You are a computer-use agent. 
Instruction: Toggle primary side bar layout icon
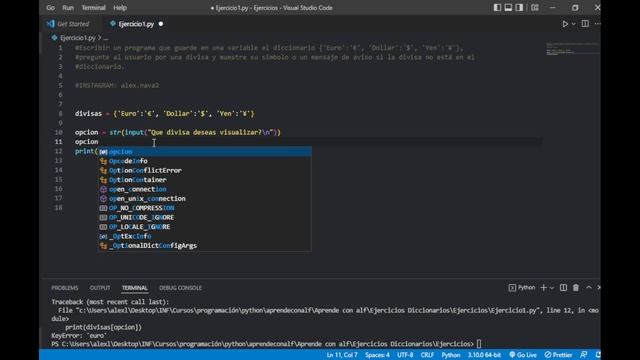497,7
